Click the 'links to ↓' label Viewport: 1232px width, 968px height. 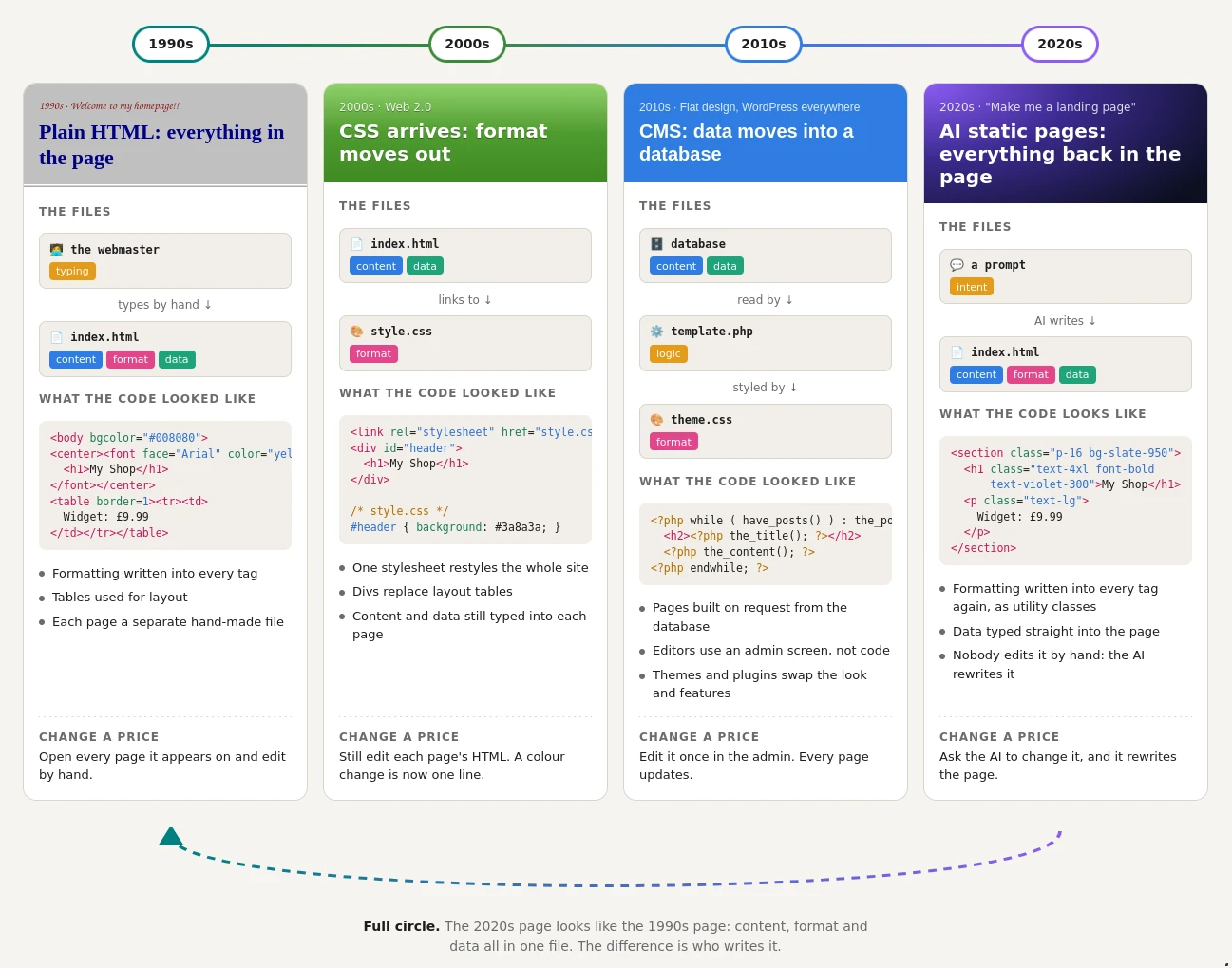(x=465, y=300)
